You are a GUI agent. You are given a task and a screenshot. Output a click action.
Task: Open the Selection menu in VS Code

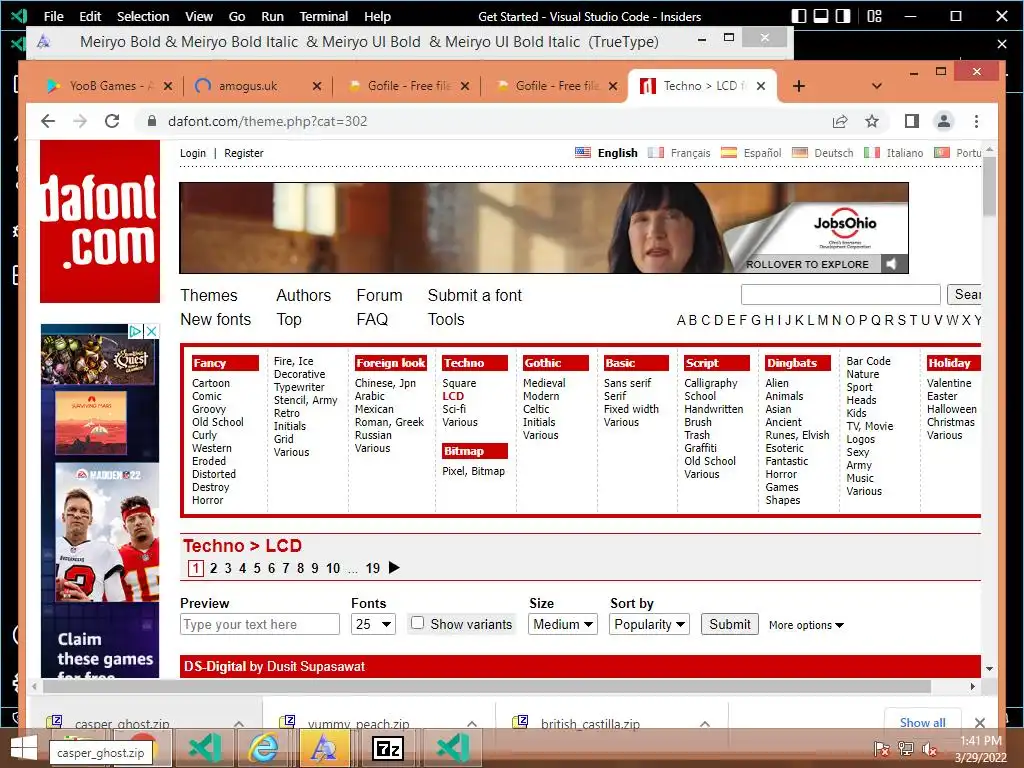(x=143, y=16)
